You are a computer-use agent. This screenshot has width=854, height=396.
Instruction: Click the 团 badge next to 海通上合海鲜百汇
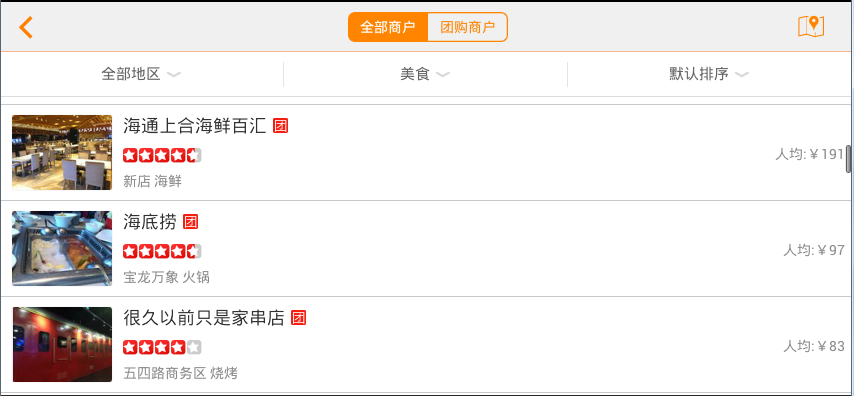(x=280, y=126)
